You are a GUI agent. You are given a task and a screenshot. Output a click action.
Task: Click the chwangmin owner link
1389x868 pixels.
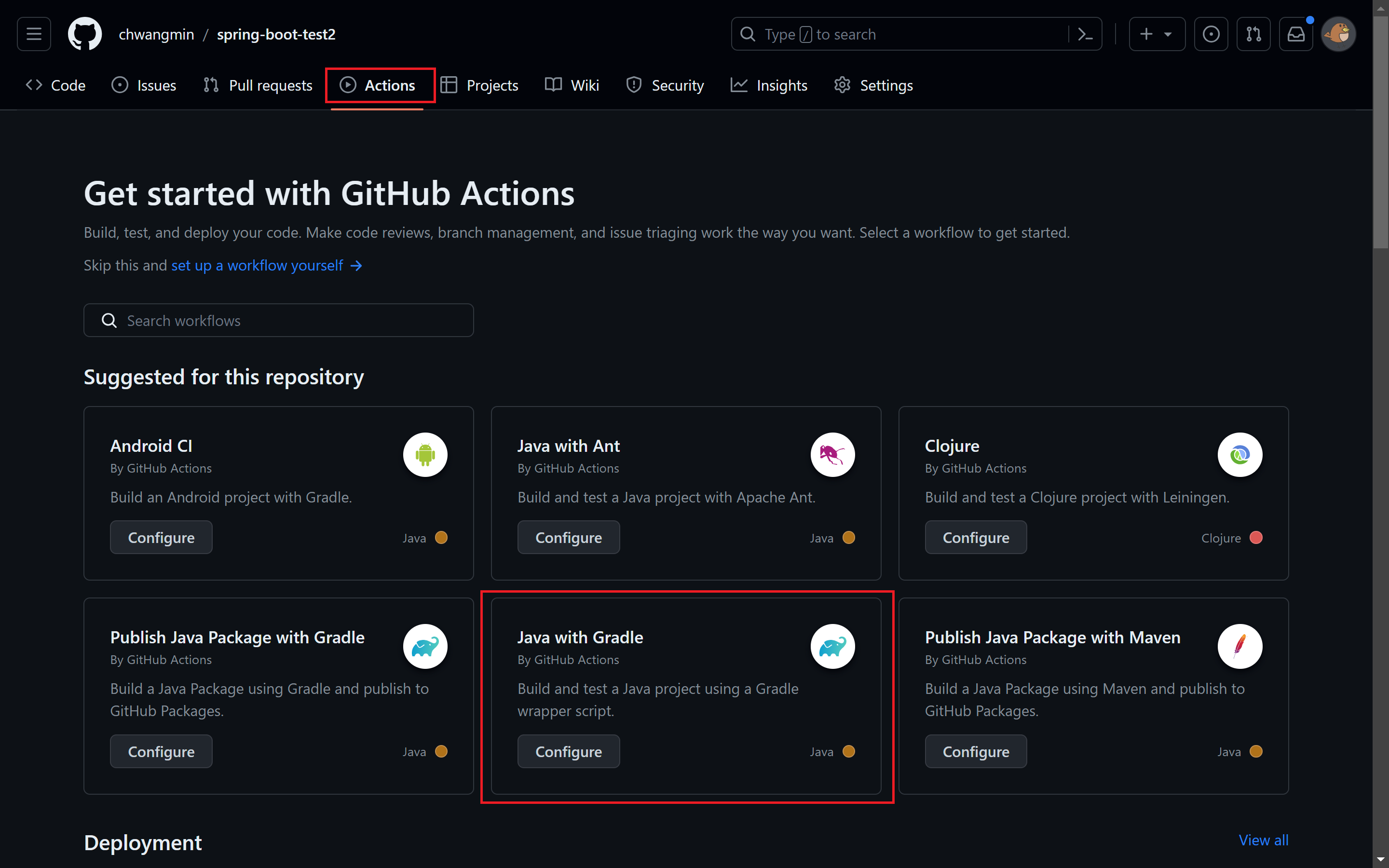(x=156, y=34)
